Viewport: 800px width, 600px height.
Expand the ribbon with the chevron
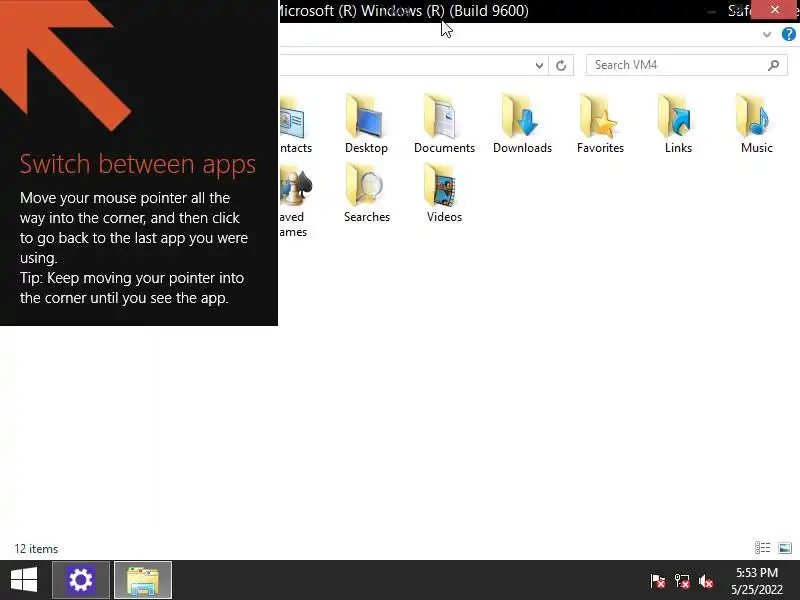pyautogui.click(x=766, y=35)
